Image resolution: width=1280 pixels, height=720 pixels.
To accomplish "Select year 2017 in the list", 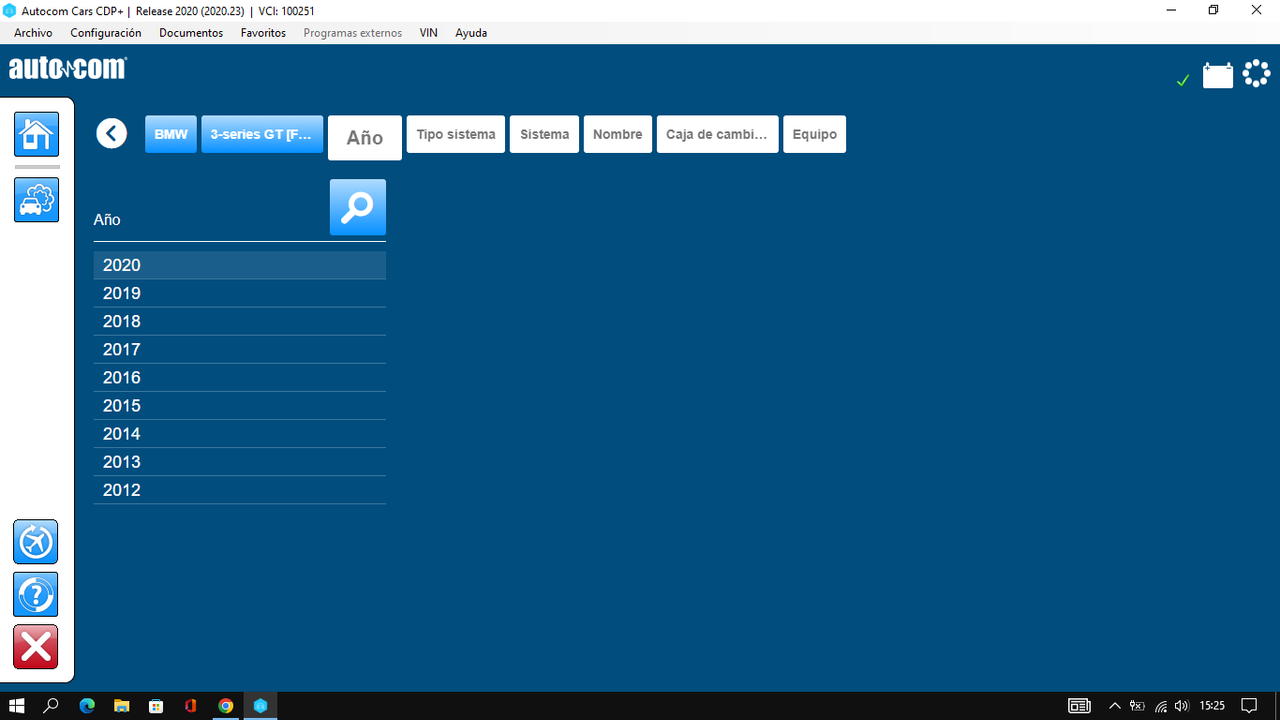I will [240, 349].
